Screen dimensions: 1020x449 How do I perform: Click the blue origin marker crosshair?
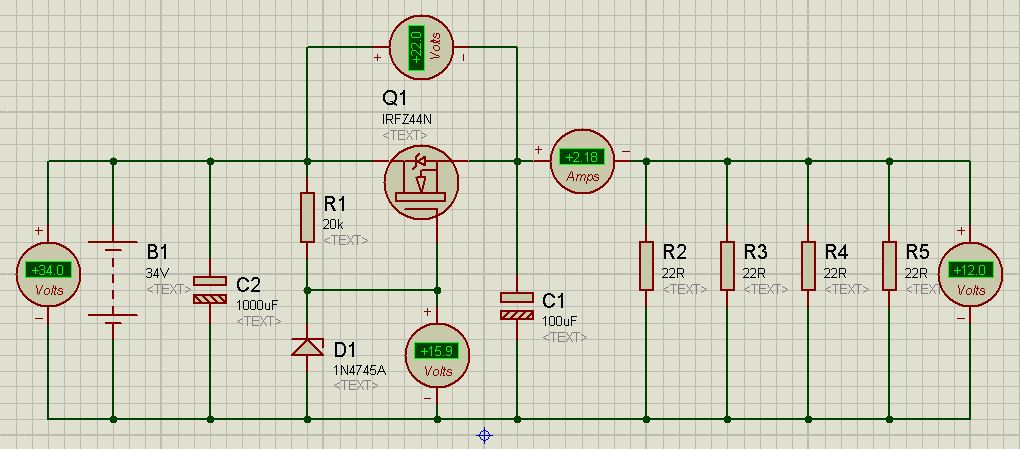coord(485,435)
